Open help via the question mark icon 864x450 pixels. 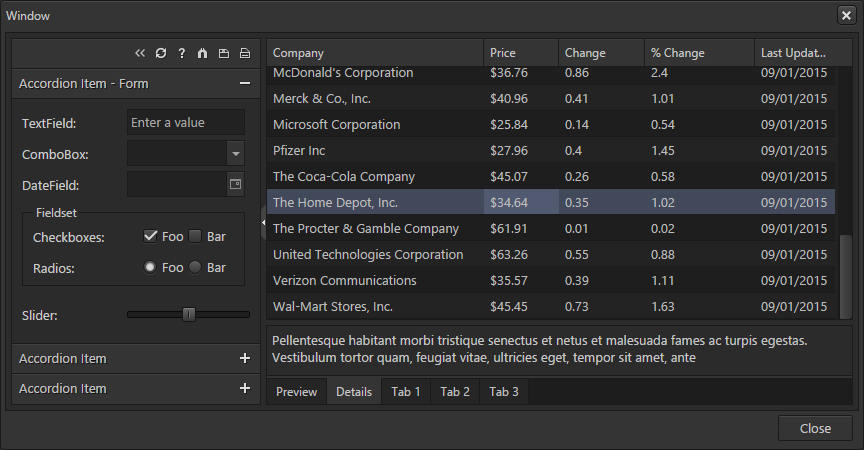(182, 53)
